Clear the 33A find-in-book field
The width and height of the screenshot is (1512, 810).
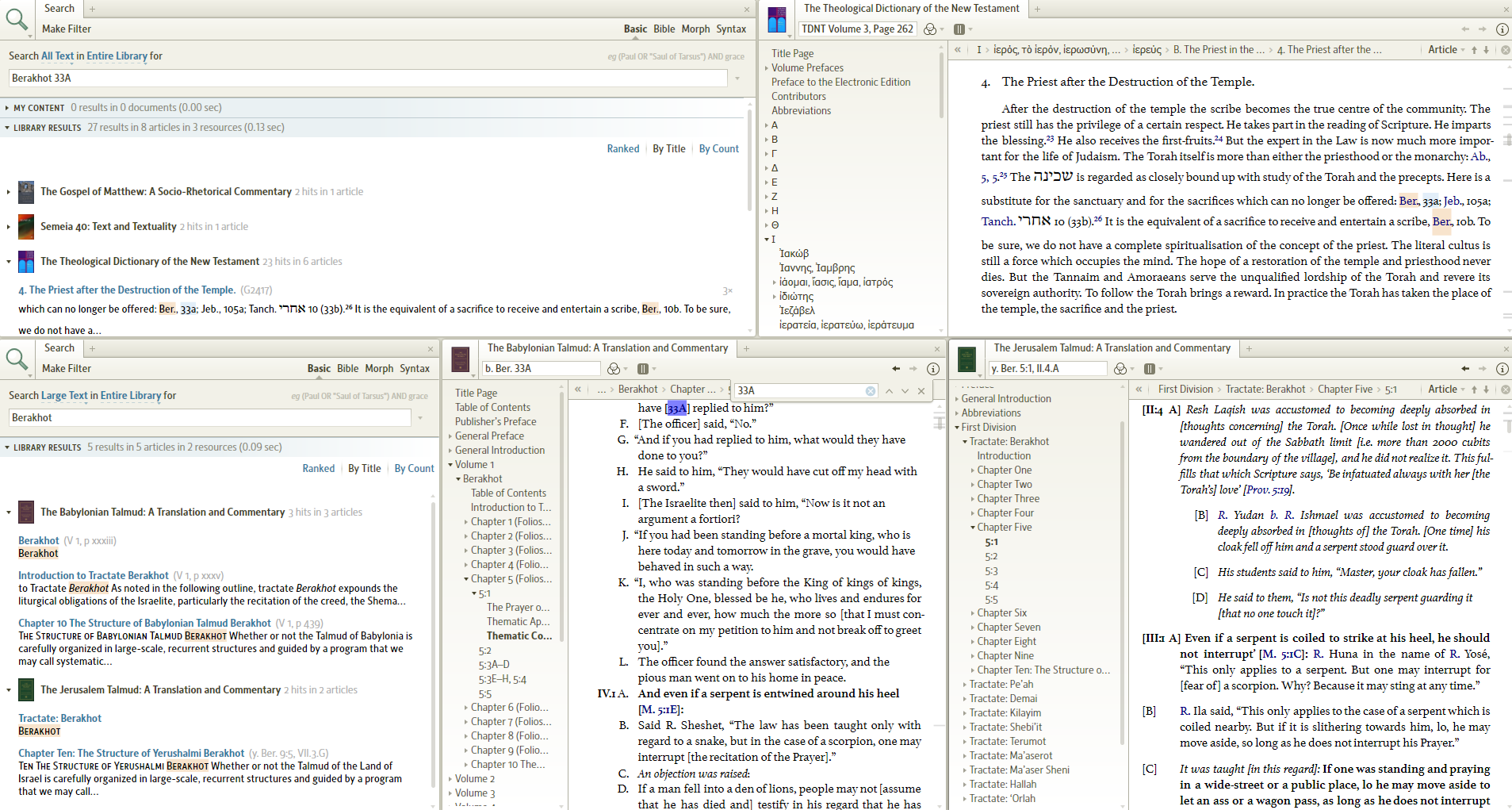coord(871,391)
